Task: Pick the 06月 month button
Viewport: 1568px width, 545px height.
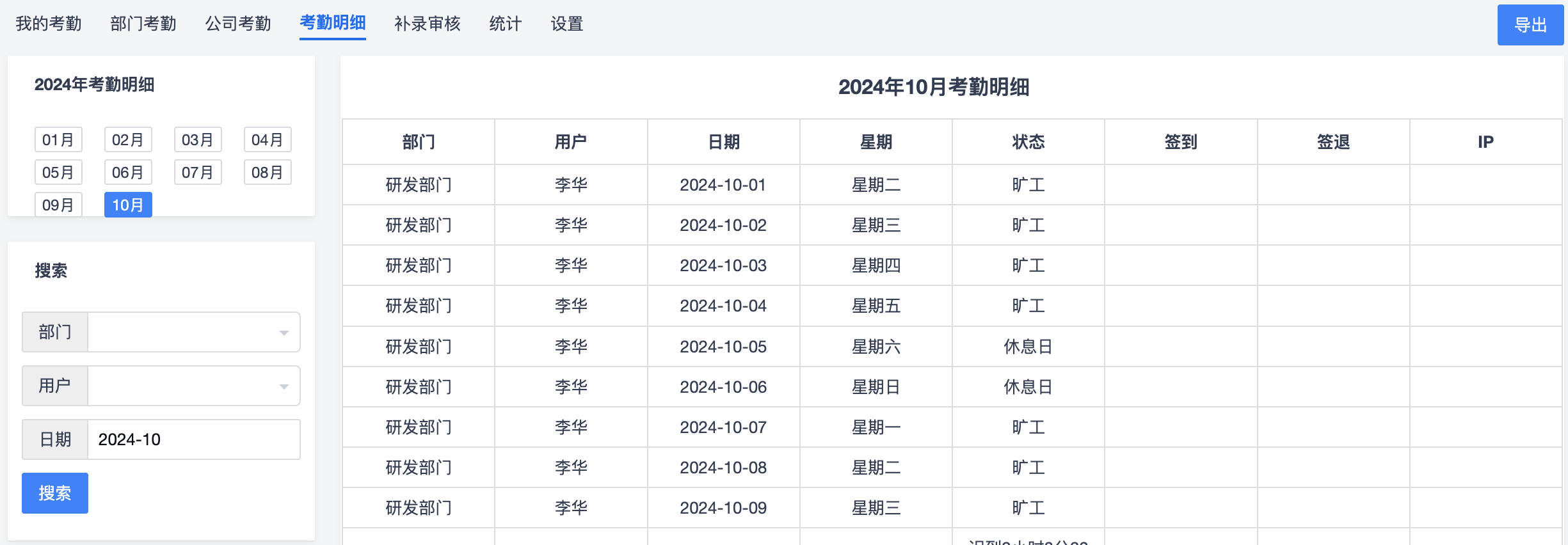Action: pos(128,172)
